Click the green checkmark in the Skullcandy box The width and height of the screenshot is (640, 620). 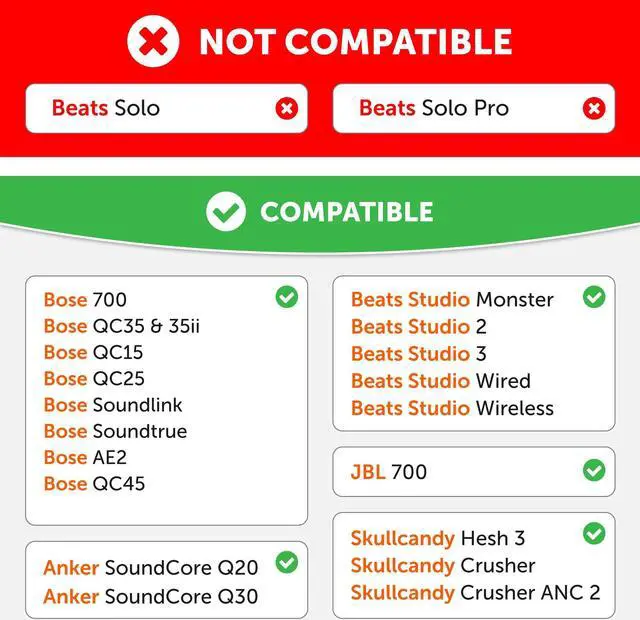pos(594,534)
